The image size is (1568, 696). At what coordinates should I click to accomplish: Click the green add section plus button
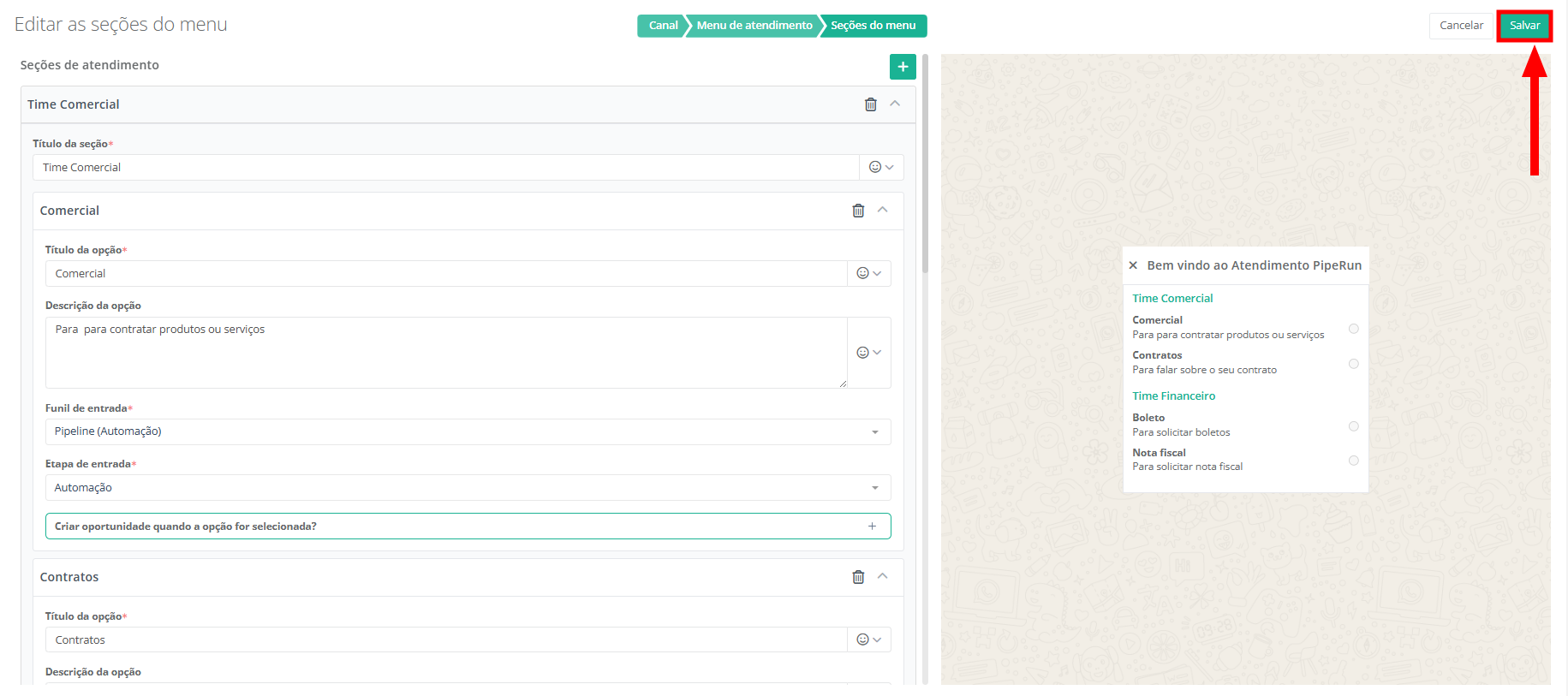pyautogui.click(x=903, y=67)
